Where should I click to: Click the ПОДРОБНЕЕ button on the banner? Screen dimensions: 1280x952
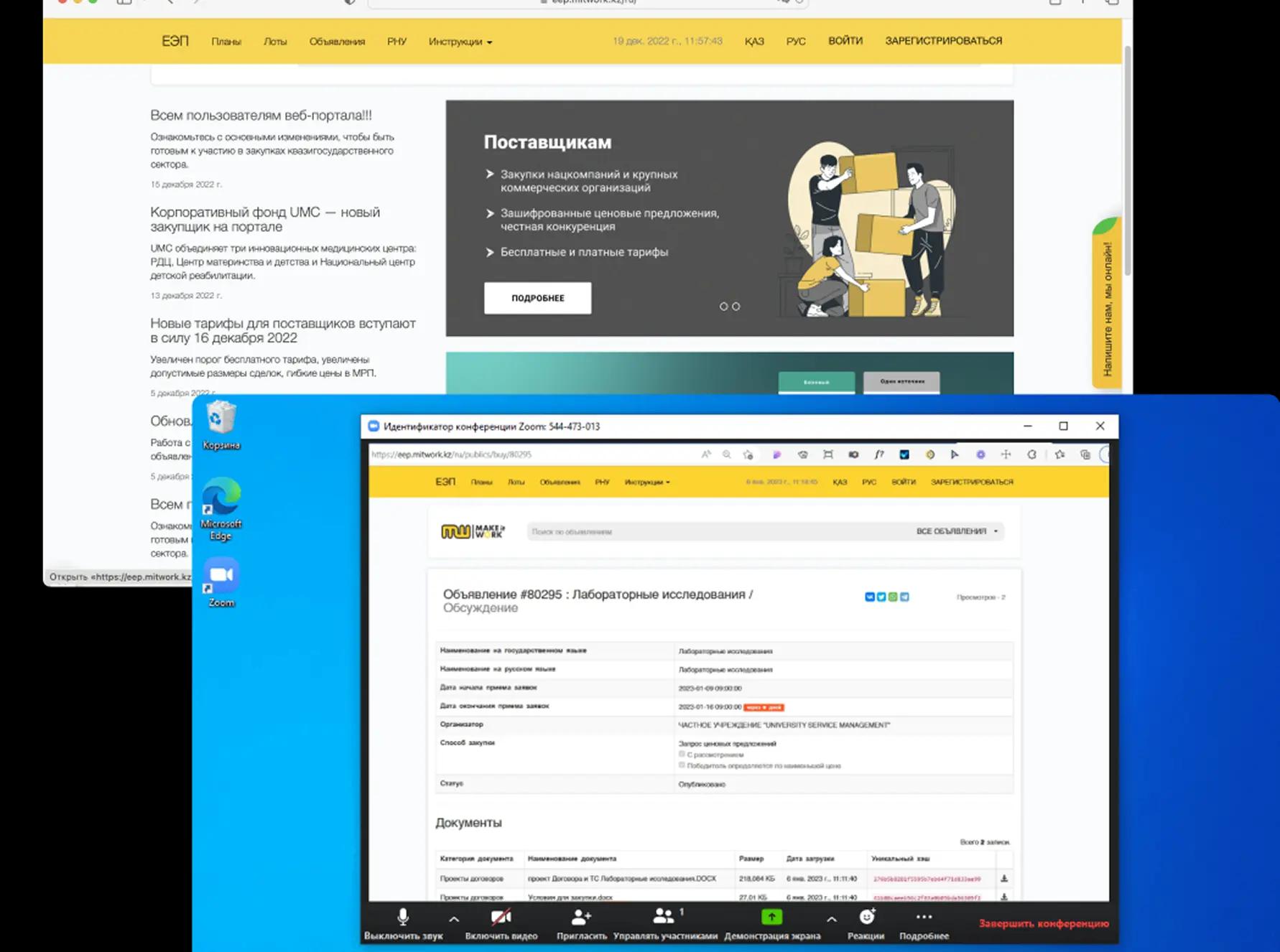537,298
